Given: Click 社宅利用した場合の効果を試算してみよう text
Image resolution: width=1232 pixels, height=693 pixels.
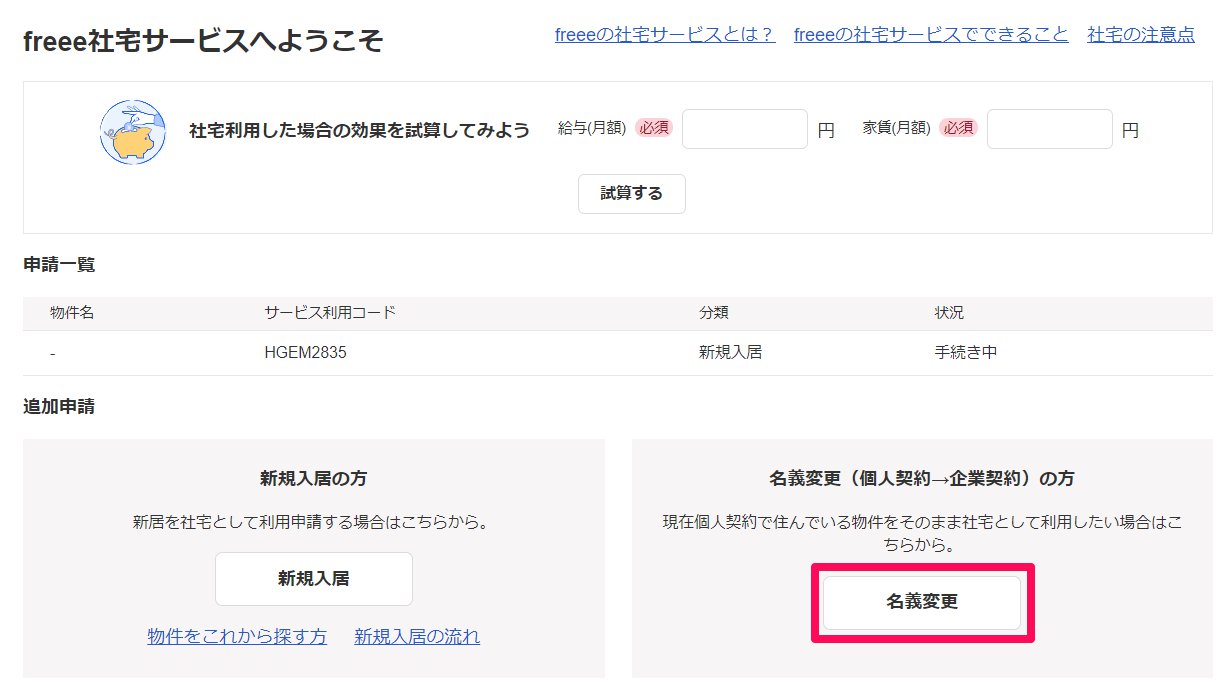Looking at the screenshot, I should point(360,130).
